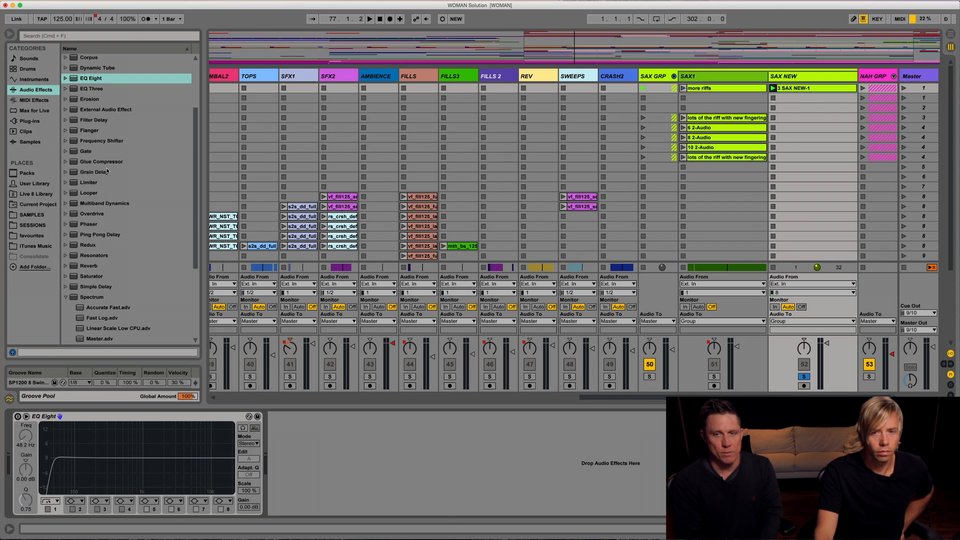Click the Arrangement Record button
This screenshot has height=540, width=960.
(390, 19)
